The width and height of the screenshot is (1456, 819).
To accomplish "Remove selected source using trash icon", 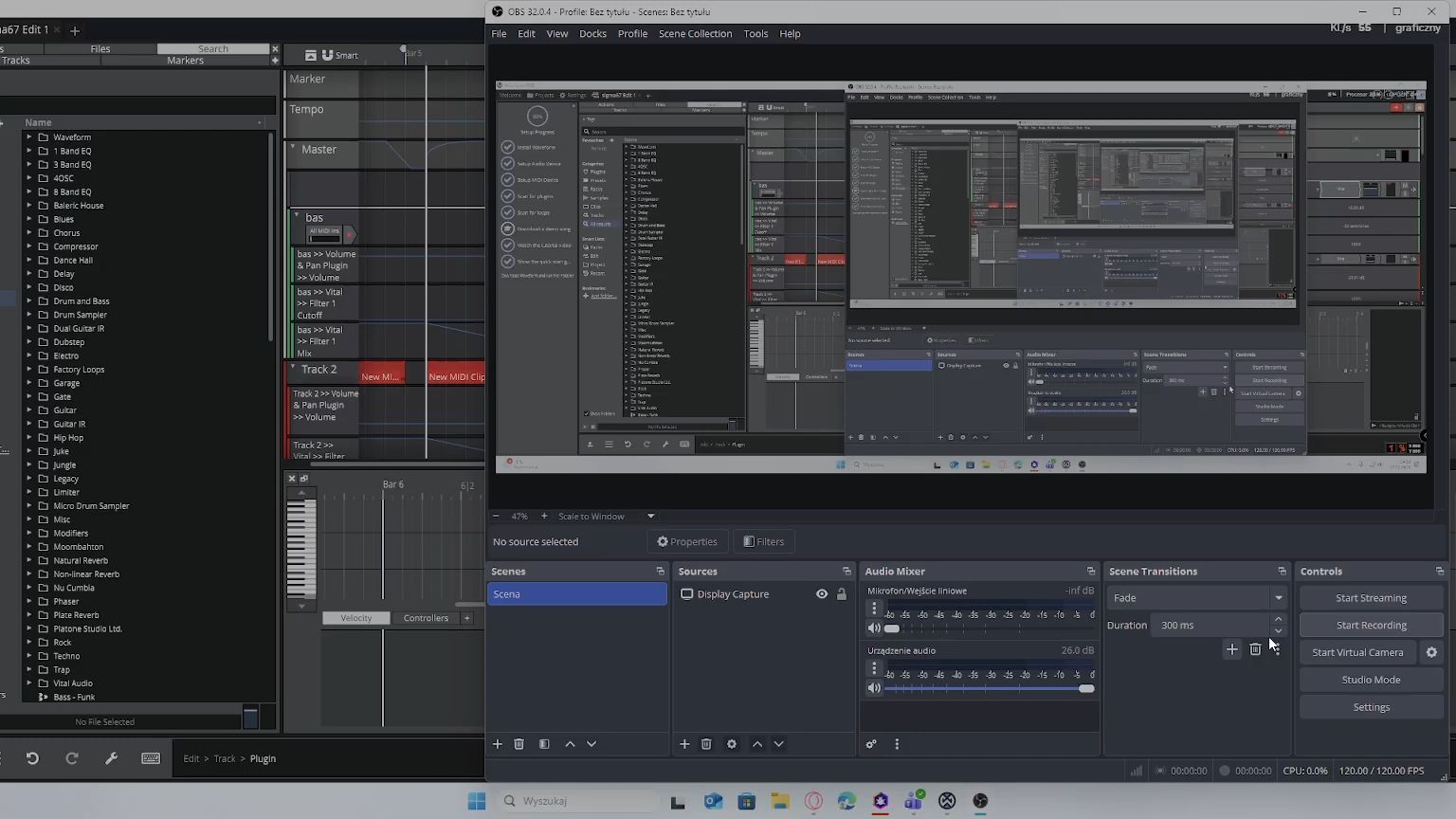I will [706, 744].
